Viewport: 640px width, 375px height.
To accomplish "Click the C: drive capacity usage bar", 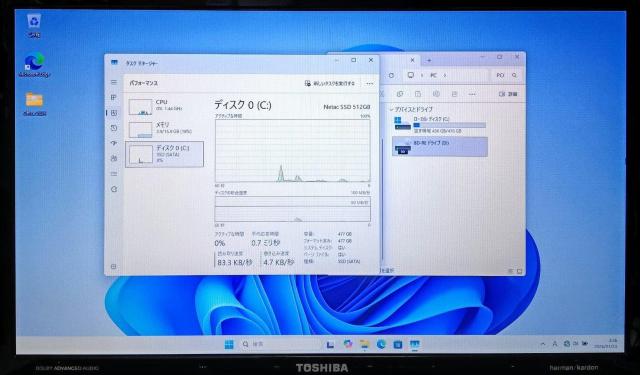I will 449,125.
